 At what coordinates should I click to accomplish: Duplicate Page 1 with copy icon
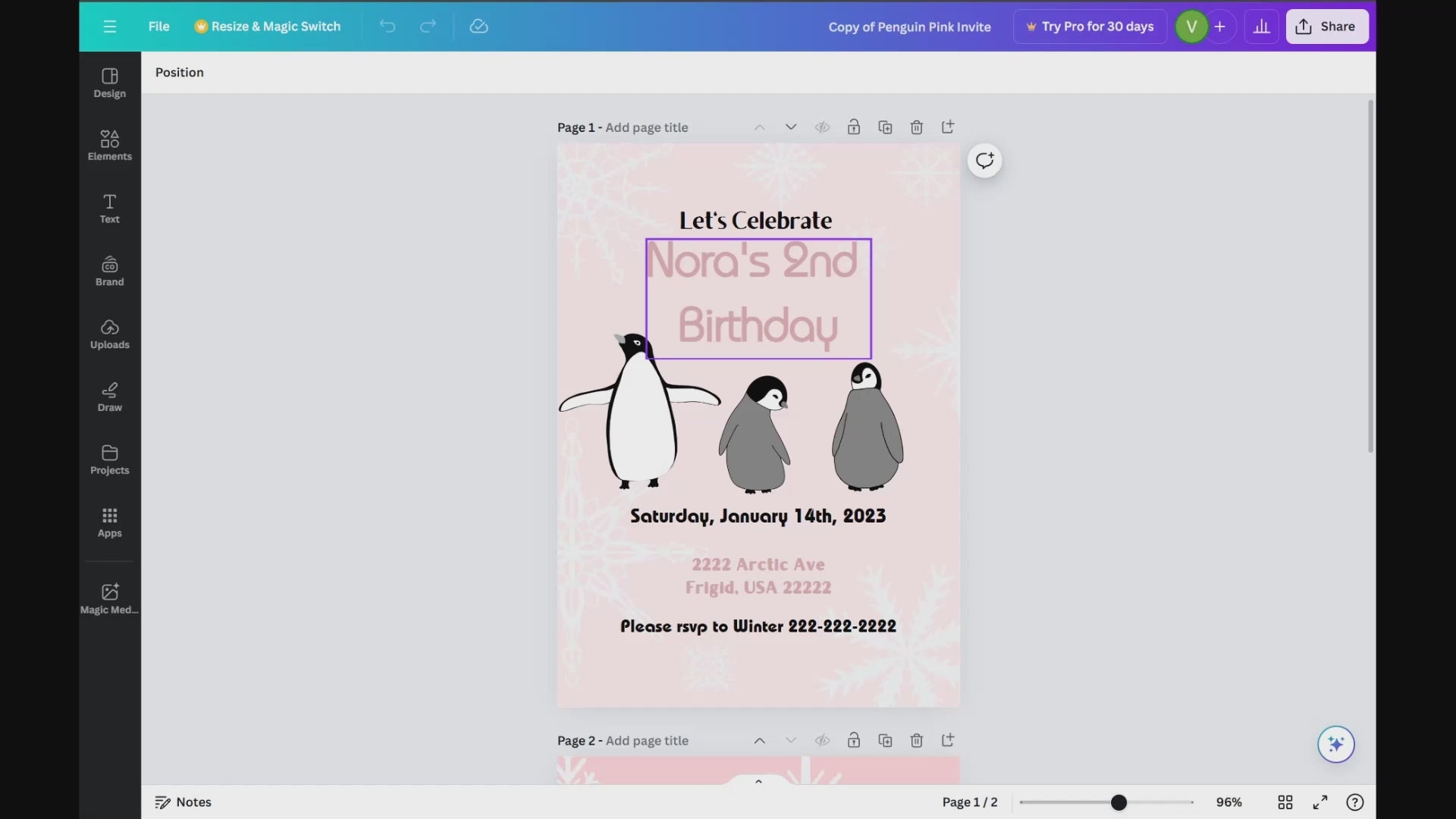pyautogui.click(x=885, y=127)
